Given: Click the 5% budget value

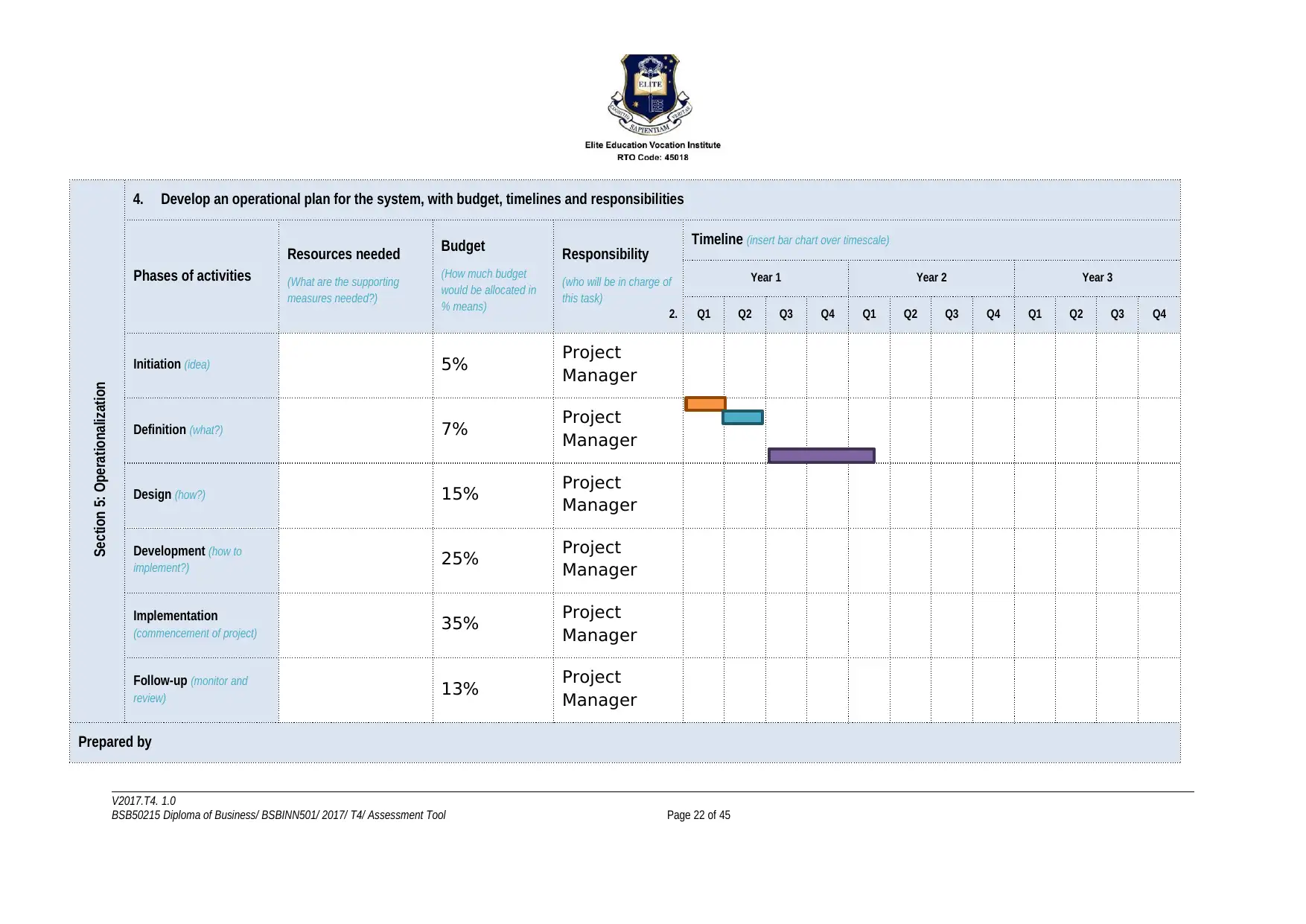Looking at the screenshot, I should 454,364.
